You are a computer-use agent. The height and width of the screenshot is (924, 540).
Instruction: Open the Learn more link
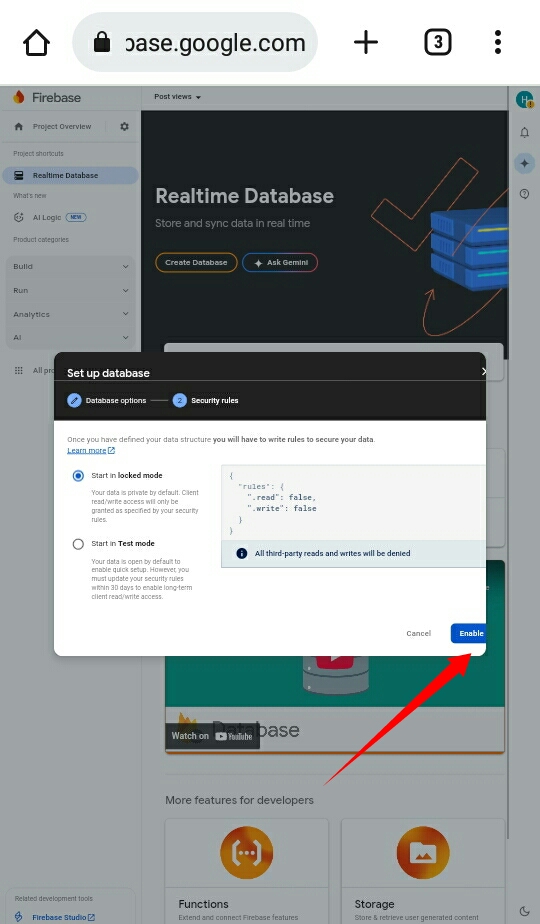tap(91, 450)
